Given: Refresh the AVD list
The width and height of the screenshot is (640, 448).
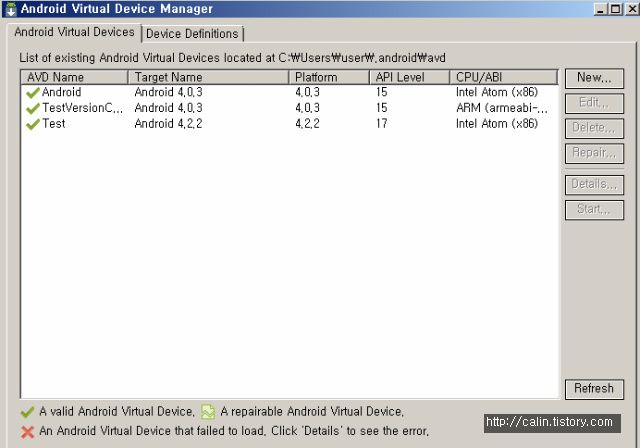Looking at the screenshot, I should (x=594, y=389).
